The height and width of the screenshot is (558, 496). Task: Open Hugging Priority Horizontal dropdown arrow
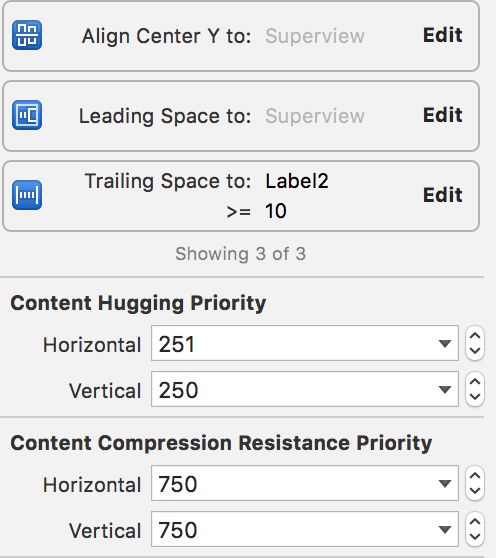pyautogui.click(x=445, y=343)
